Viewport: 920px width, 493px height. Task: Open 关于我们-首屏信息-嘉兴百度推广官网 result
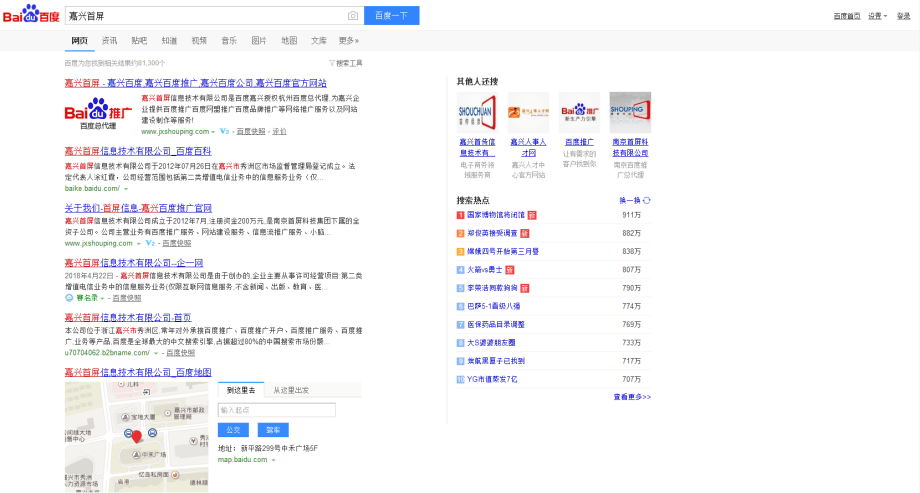pos(138,208)
